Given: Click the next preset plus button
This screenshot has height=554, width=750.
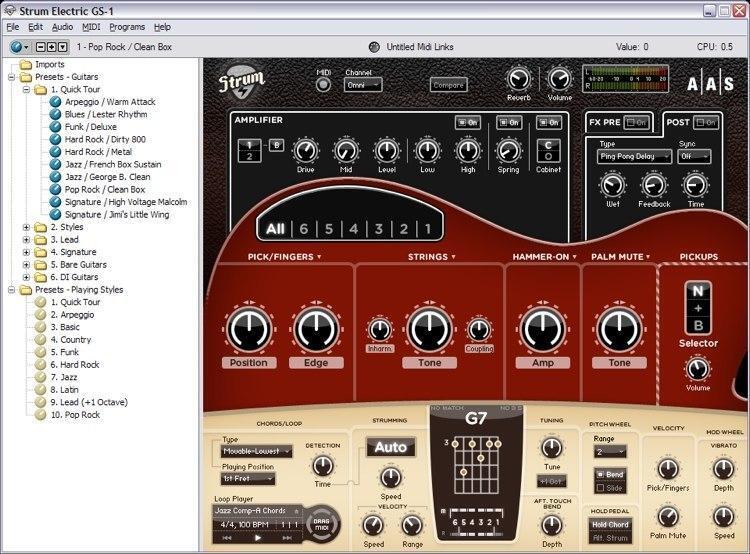Looking at the screenshot, I should (x=51, y=47).
